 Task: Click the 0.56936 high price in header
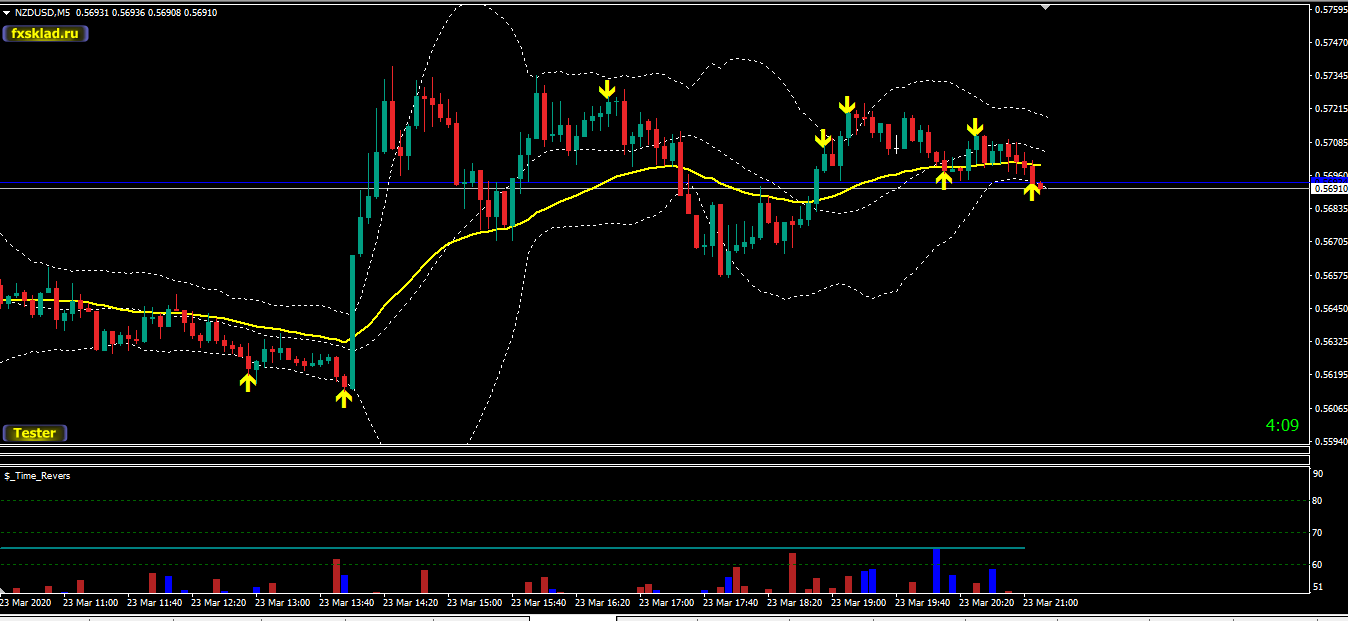128,13
